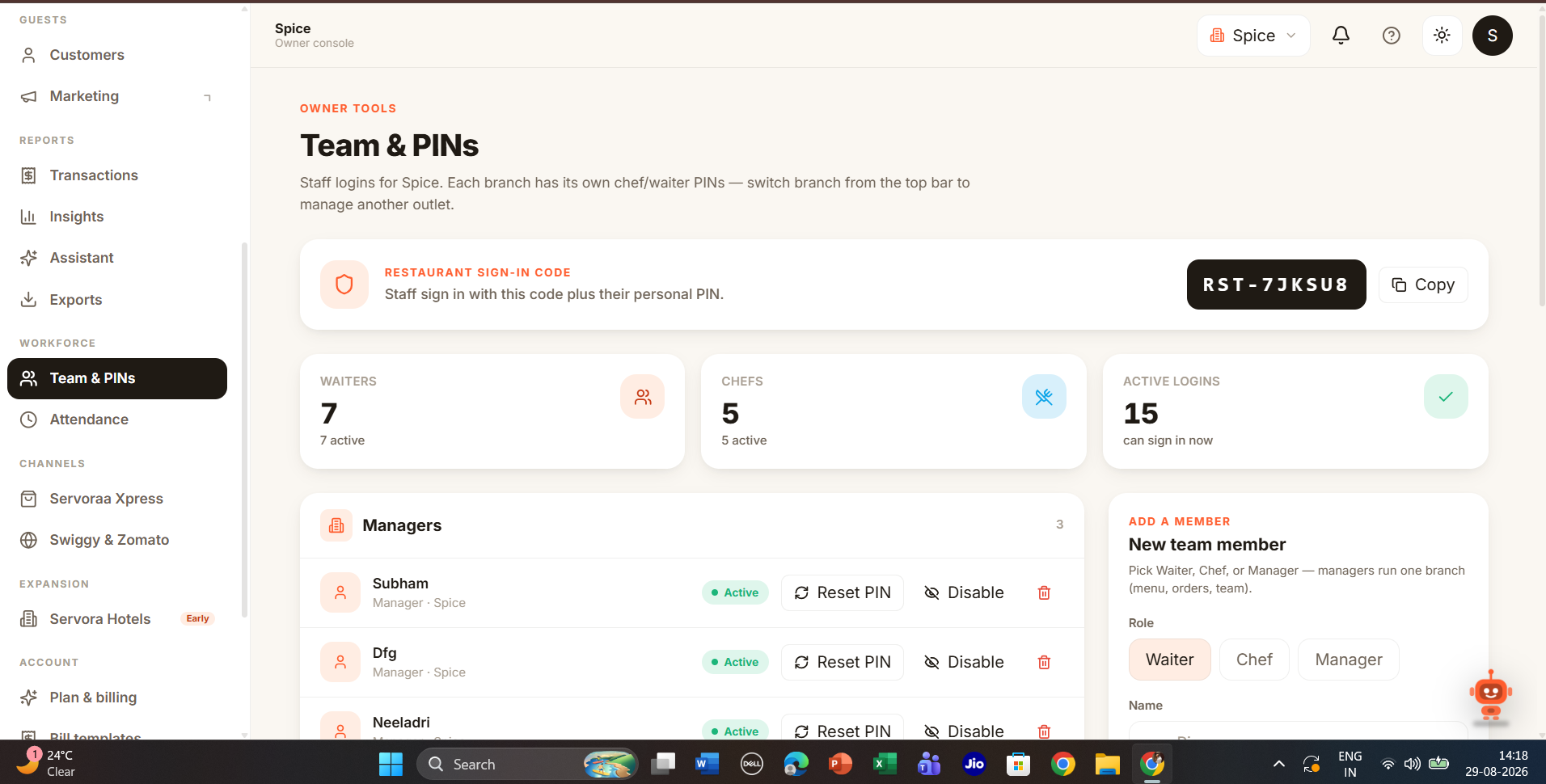Copy the restaurant sign-in code
The height and width of the screenshot is (784, 1546).
coord(1422,285)
